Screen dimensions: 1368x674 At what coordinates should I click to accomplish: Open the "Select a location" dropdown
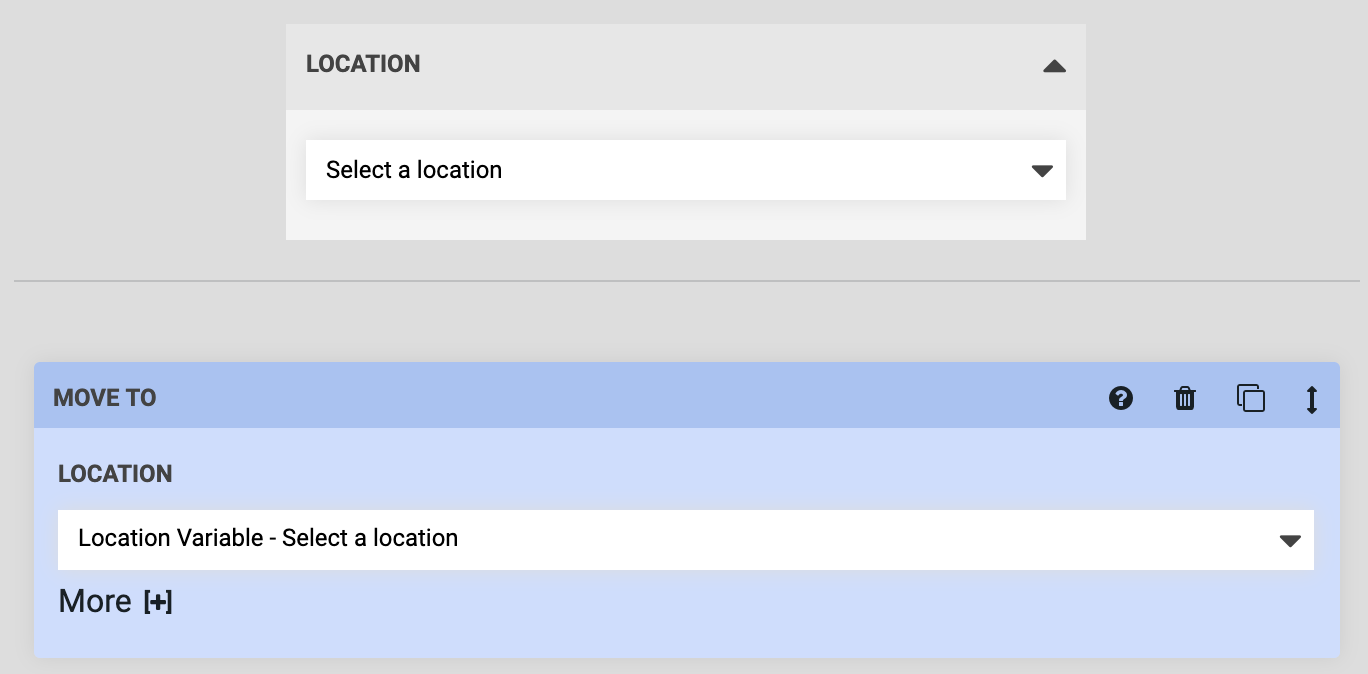(685, 170)
